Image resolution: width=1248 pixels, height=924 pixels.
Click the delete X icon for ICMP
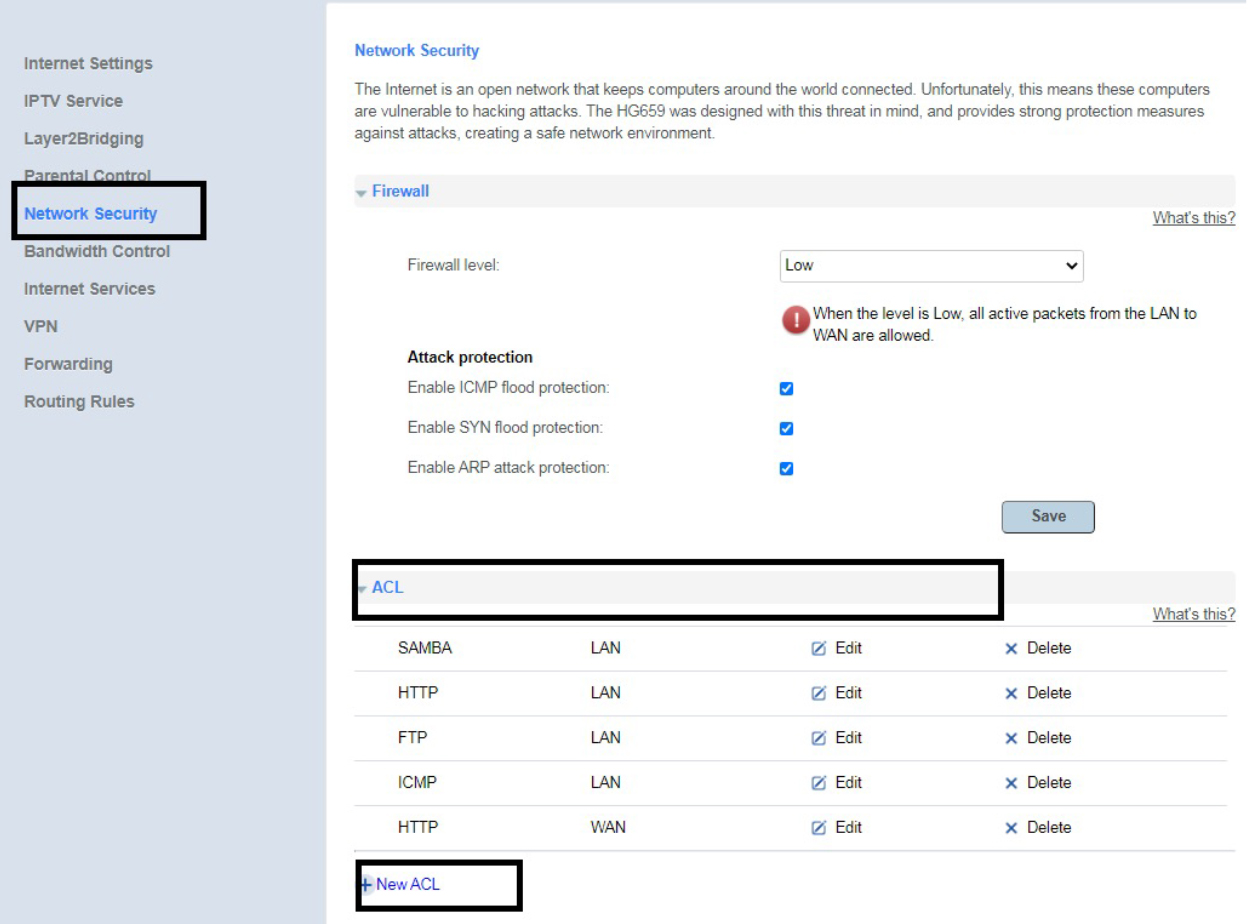[x=1011, y=784]
